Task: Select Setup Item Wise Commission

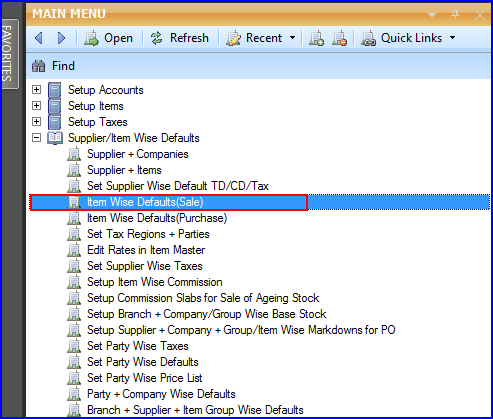Action: [x=155, y=282]
